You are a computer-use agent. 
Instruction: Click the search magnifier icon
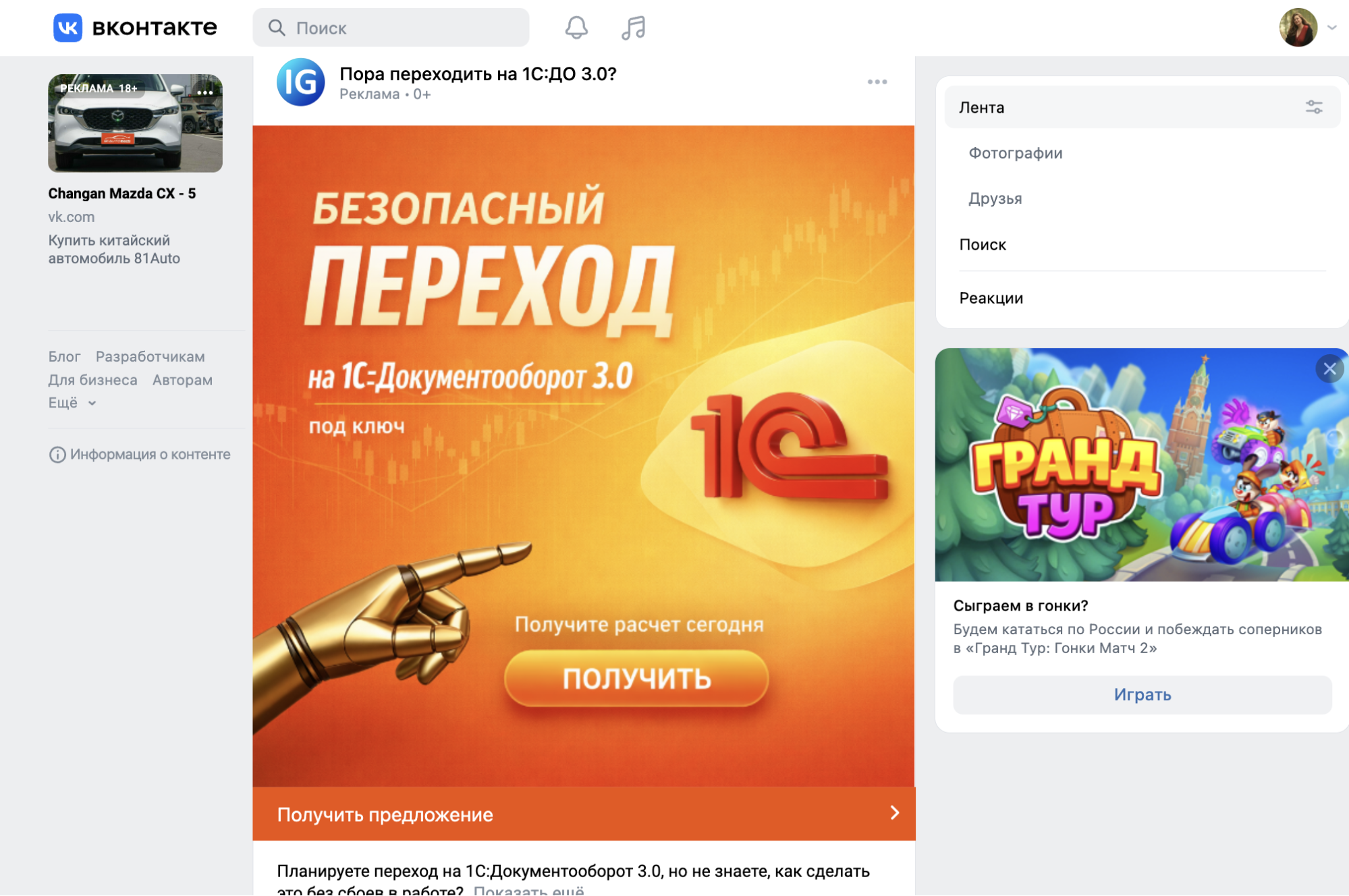277,28
